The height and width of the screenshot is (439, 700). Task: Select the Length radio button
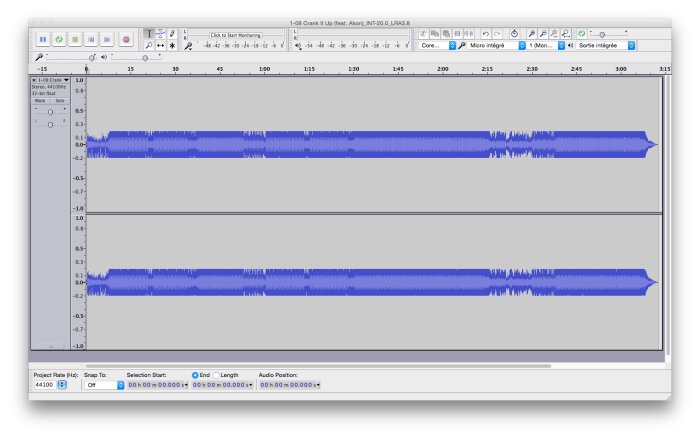pyautogui.click(x=217, y=375)
